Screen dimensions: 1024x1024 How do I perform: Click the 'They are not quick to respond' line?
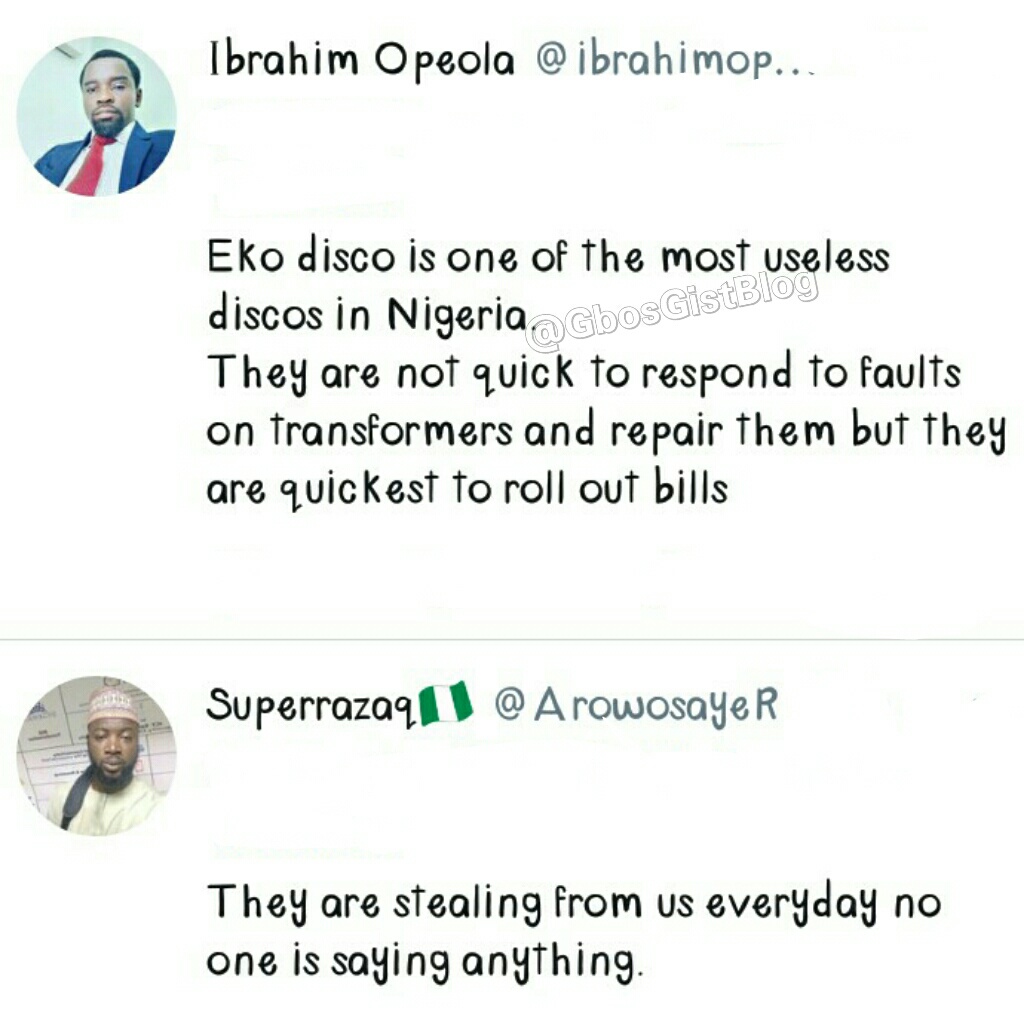584,374
